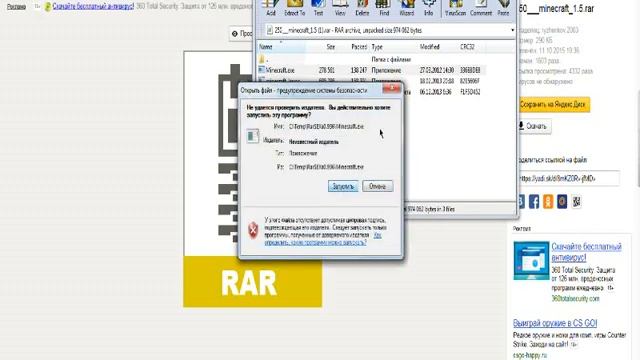Click Extract To in WinRAR toolbar
Screen dimensions: 640x360
294,8
